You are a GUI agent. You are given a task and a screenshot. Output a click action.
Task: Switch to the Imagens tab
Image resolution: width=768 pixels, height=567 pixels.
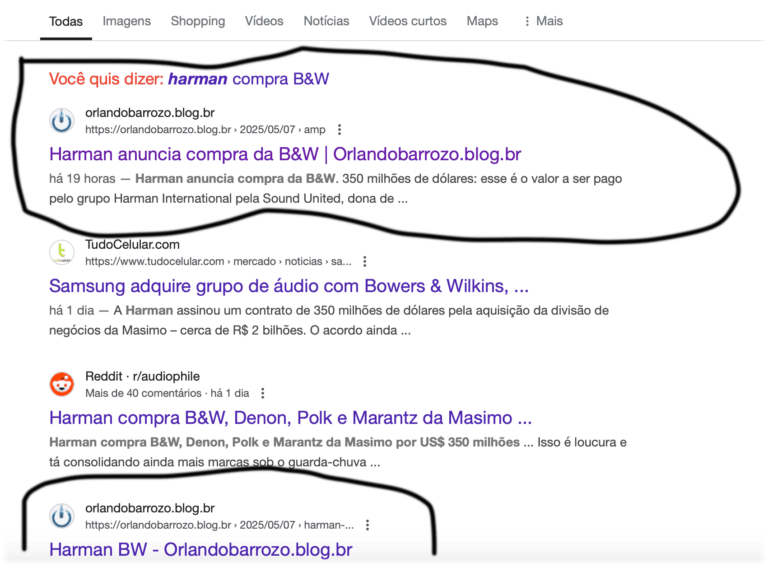[x=127, y=21]
